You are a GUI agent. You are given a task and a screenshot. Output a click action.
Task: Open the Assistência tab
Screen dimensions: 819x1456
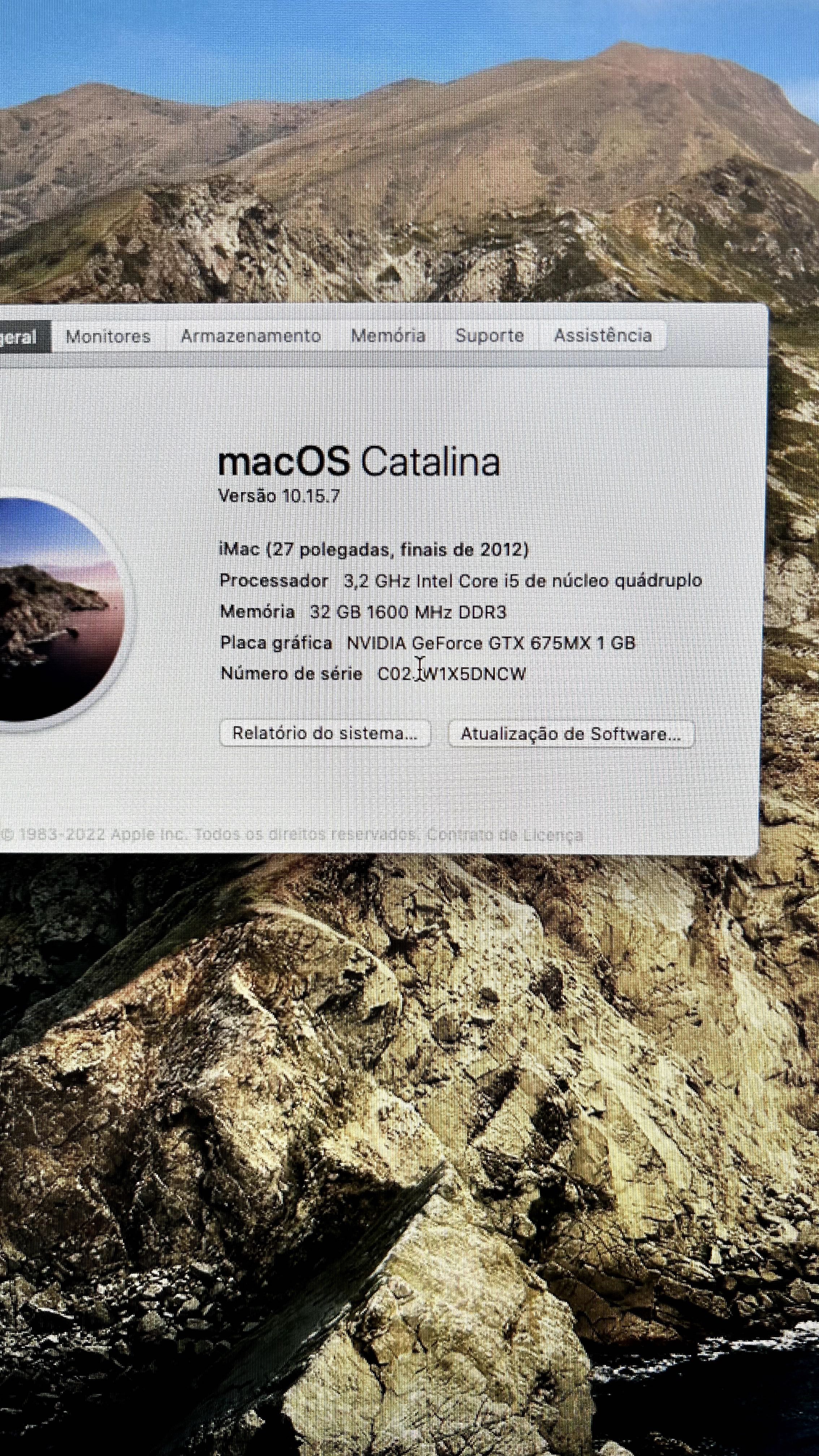point(603,335)
